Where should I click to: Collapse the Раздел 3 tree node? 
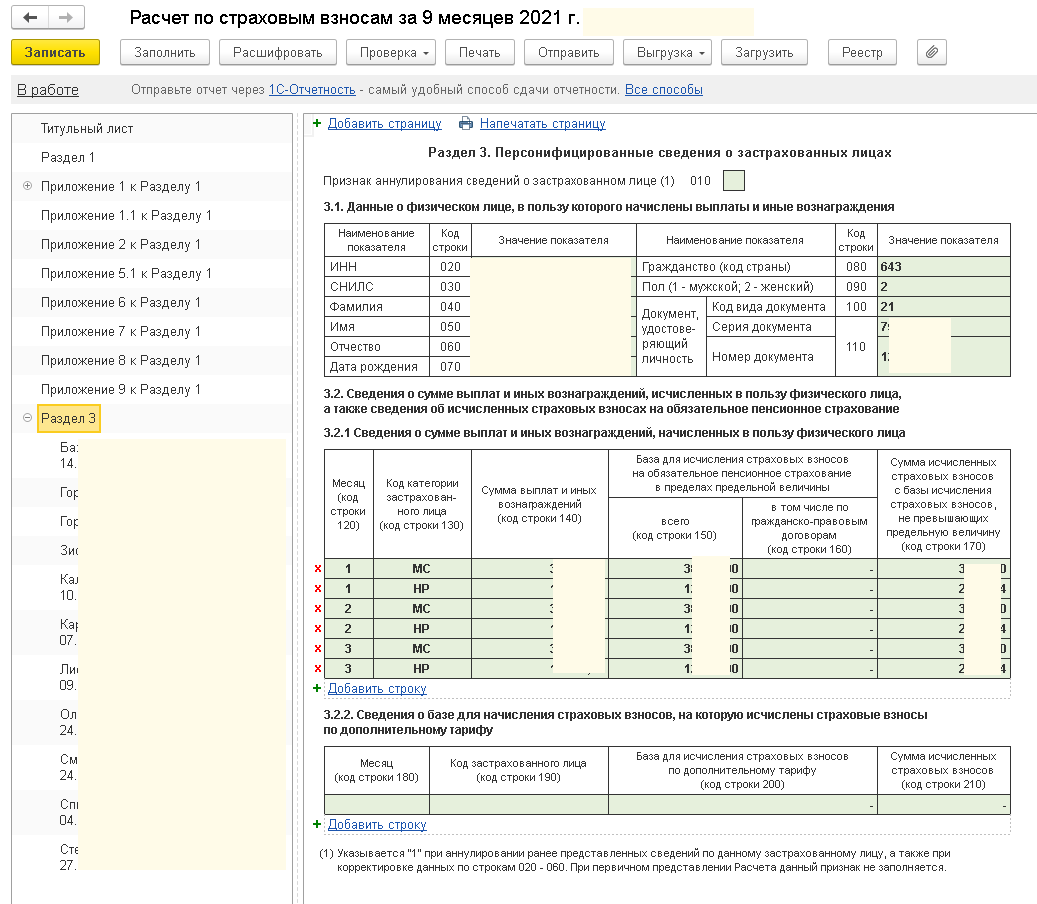pos(27,418)
